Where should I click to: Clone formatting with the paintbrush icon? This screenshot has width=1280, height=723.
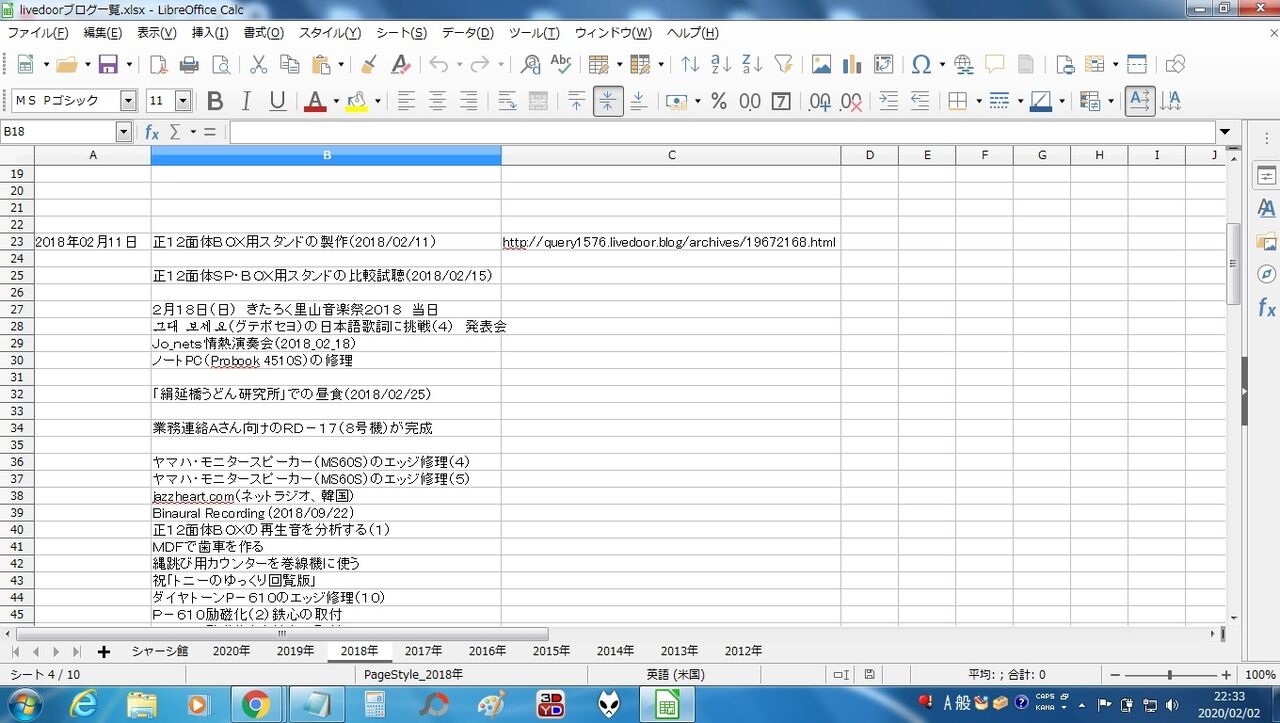369,65
